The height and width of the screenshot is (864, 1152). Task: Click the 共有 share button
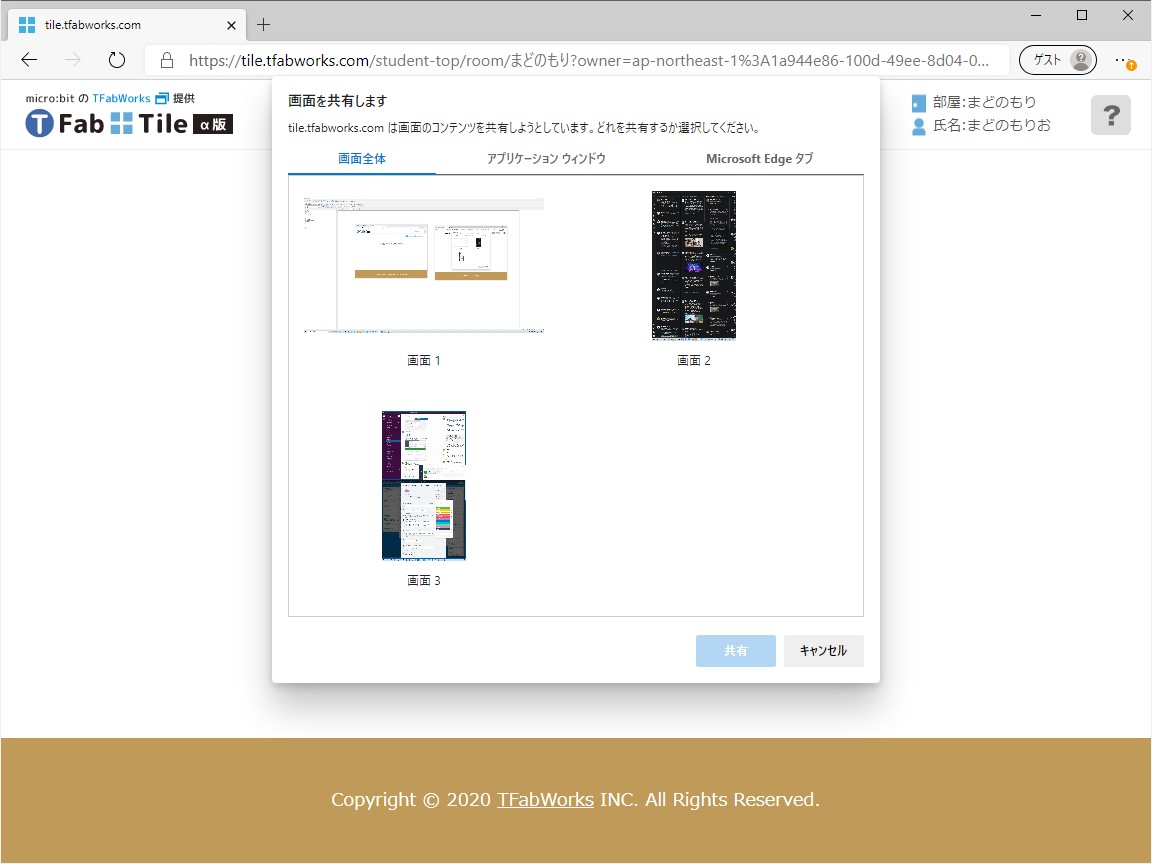click(x=735, y=650)
